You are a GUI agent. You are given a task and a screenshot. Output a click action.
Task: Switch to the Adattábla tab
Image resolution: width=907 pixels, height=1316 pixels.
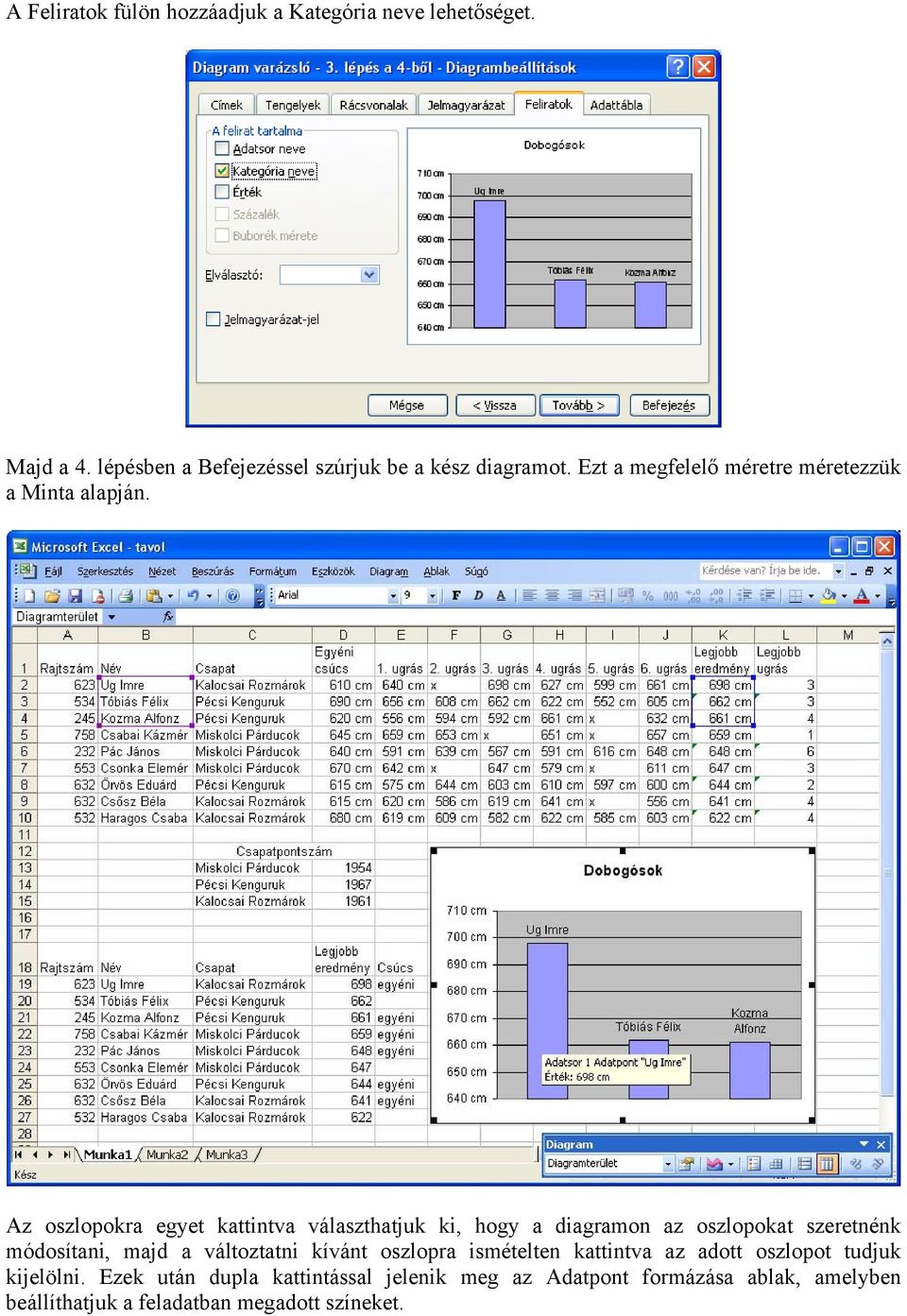(616, 105)
